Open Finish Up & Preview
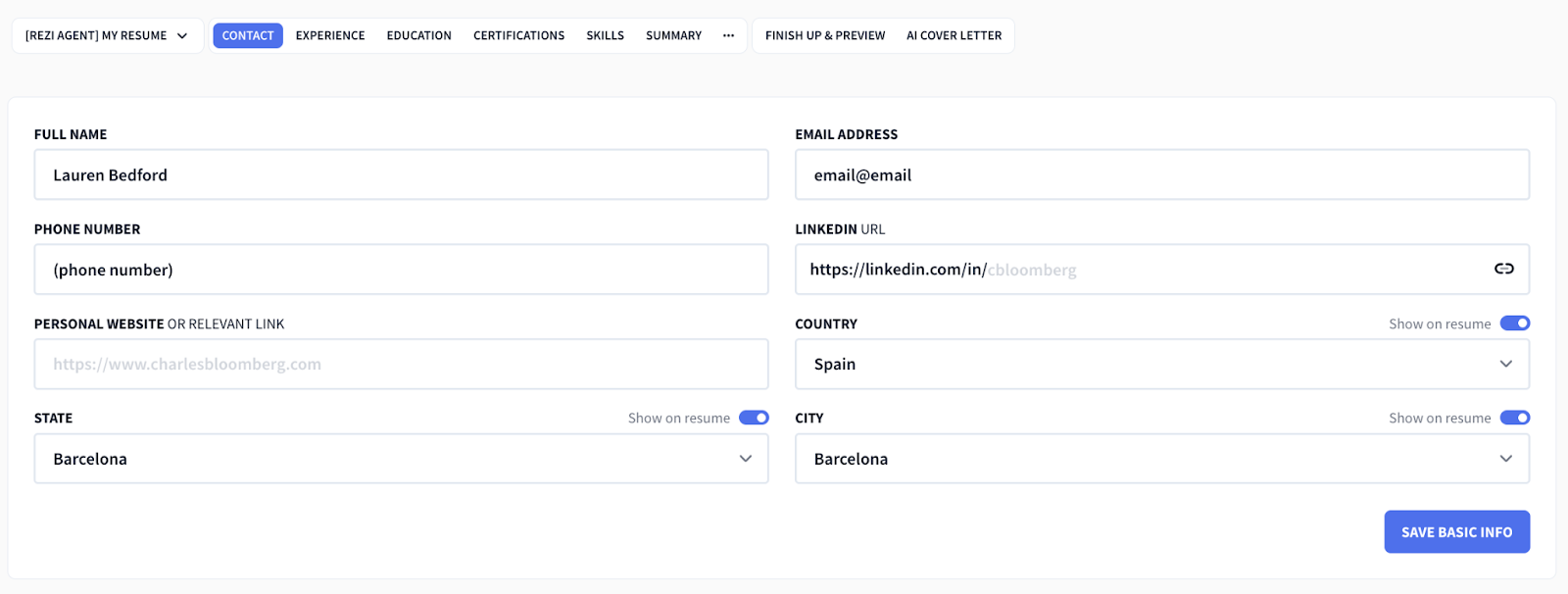Image resolution: width=1568 pixels, height=594 pixels. pos(825,35)
